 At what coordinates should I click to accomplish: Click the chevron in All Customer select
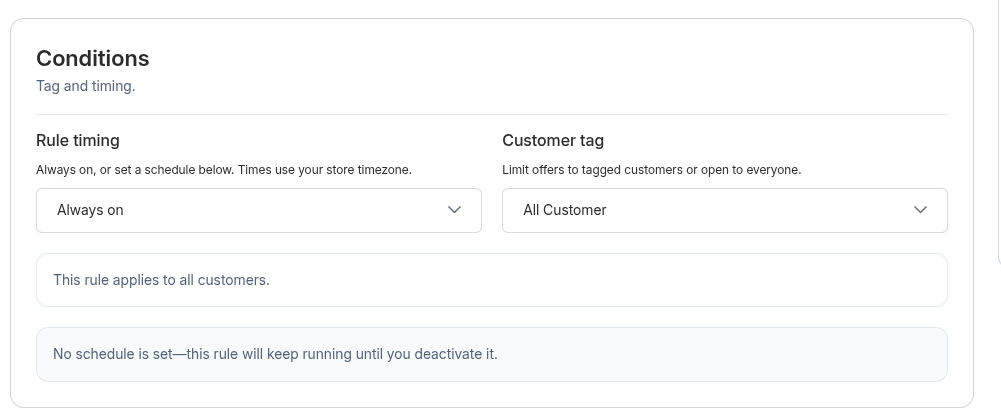coord(921,210)
